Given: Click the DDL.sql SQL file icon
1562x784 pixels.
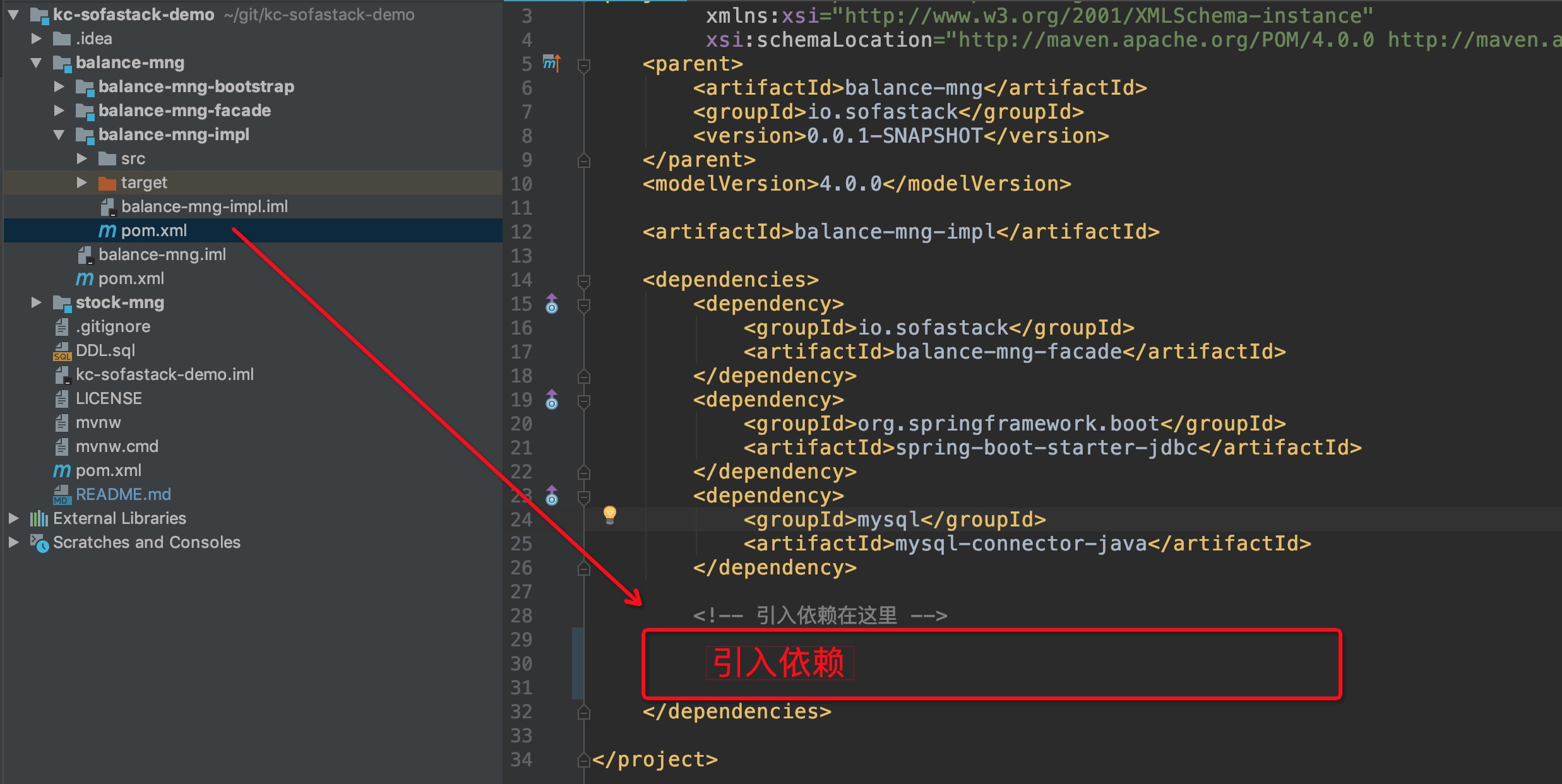Looking at the screenshot, I should [62, 351].
